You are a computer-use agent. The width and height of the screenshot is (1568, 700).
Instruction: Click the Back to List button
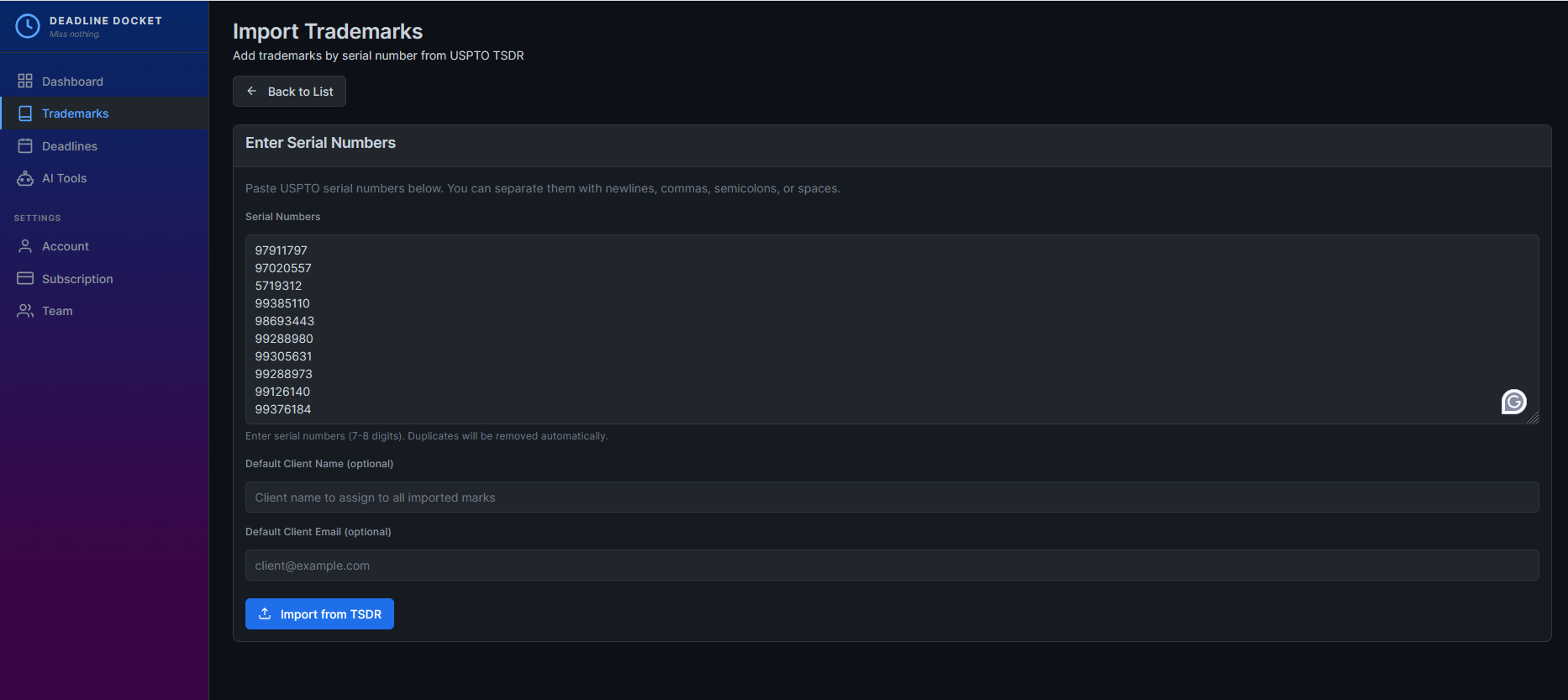coord(289,91)
